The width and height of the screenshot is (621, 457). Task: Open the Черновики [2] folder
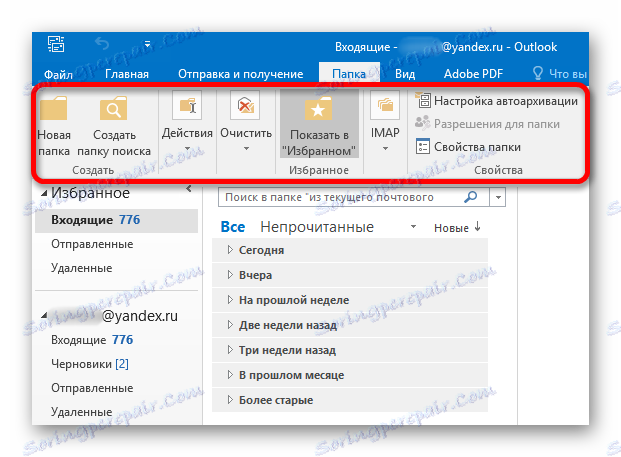tap(90, 364)
